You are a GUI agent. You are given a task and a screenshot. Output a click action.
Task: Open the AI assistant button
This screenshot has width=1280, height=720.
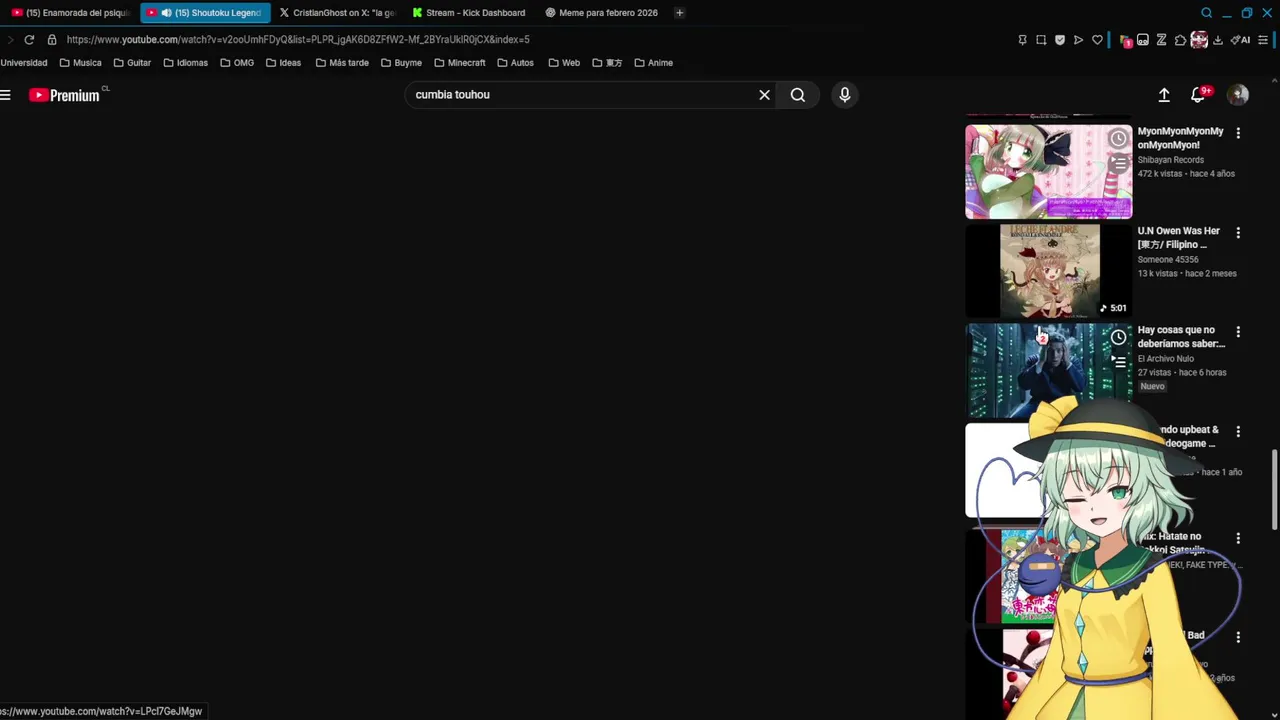coord(1241,40)
